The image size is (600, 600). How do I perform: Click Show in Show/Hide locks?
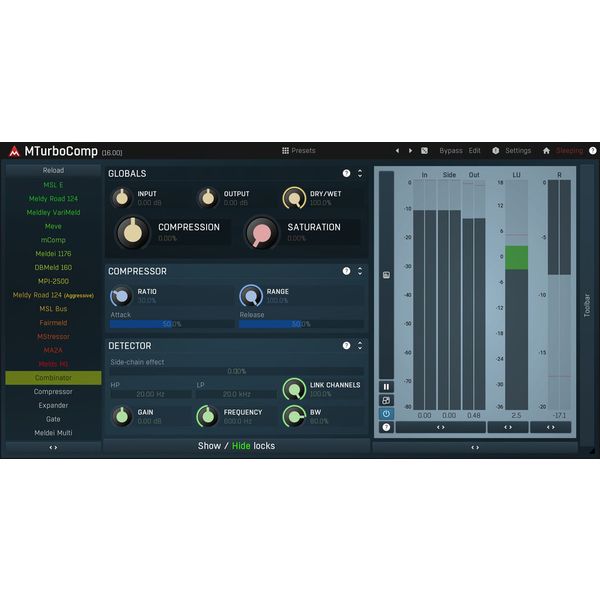[209, 446]
